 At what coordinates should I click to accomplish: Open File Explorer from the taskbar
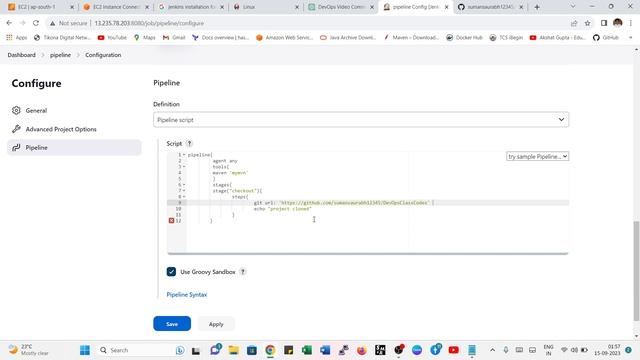[x=233, y=350]
